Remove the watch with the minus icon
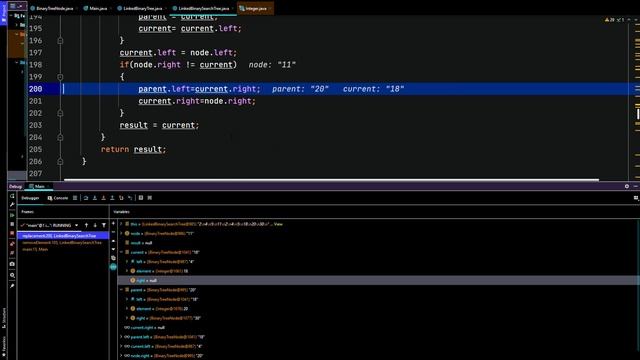 (113, 232)
